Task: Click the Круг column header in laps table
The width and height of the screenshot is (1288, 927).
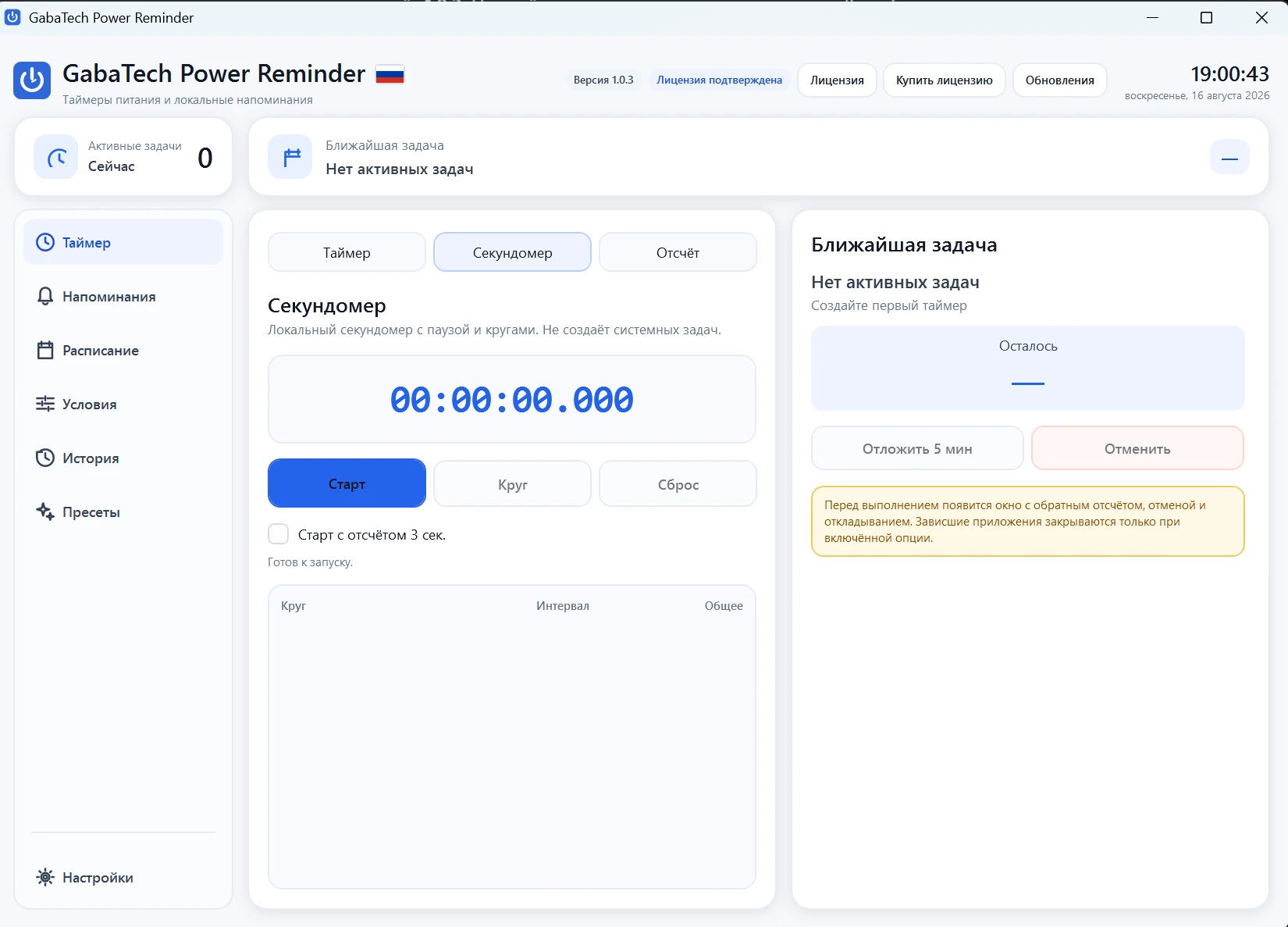Action: coord(294,606)
